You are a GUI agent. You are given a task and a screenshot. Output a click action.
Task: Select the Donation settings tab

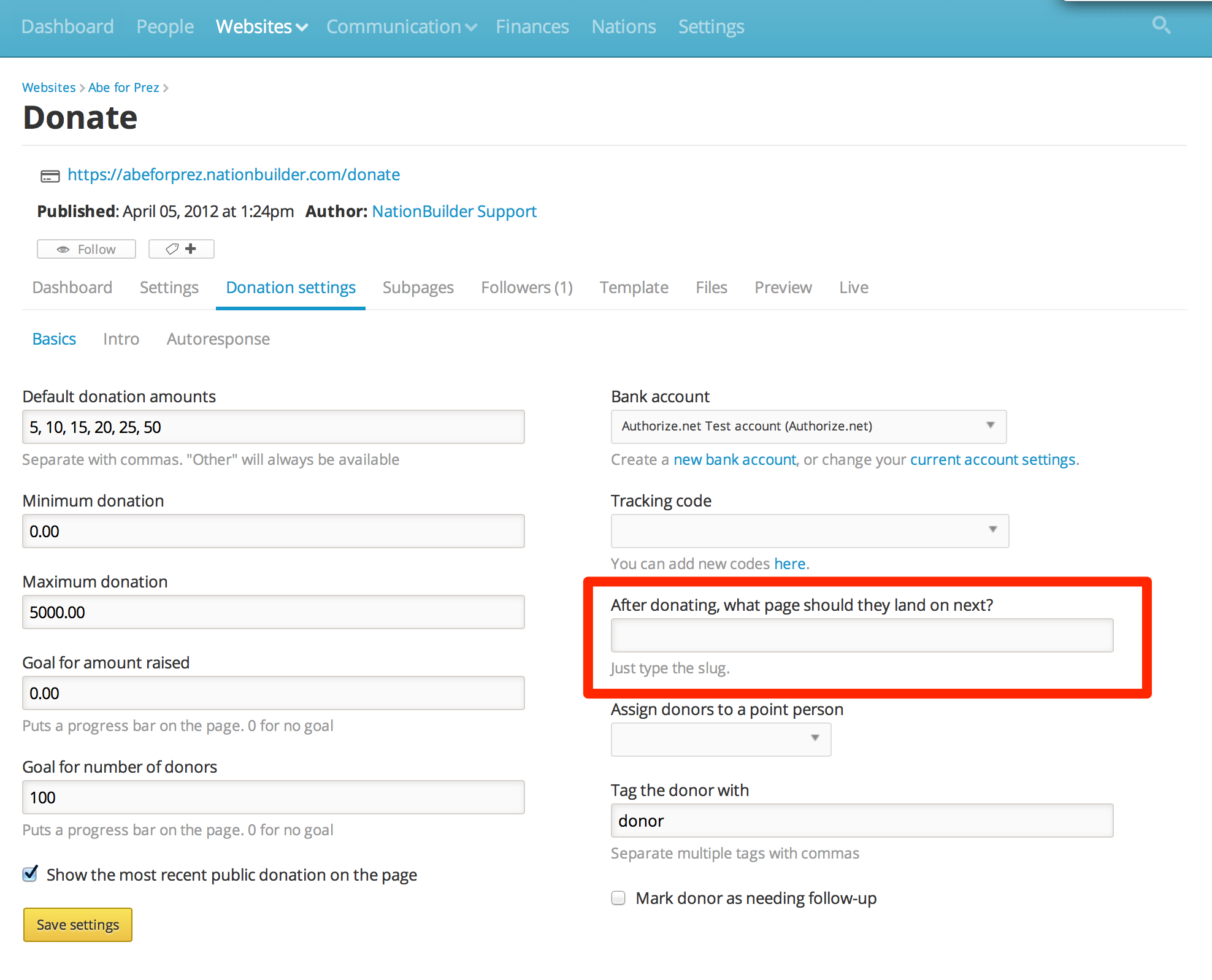coord(291,287)
